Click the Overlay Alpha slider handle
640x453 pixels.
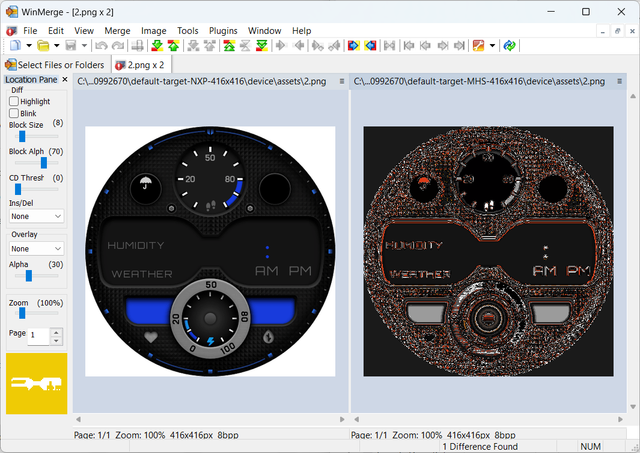29,276
